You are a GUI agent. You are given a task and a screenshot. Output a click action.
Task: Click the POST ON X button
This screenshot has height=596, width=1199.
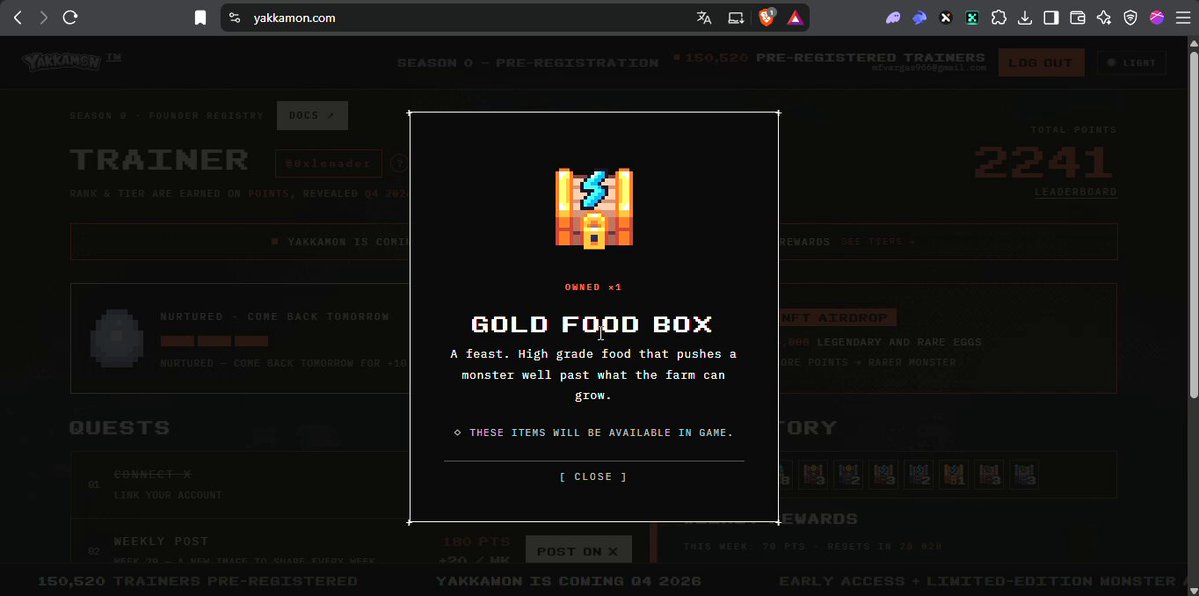point(578,551)
